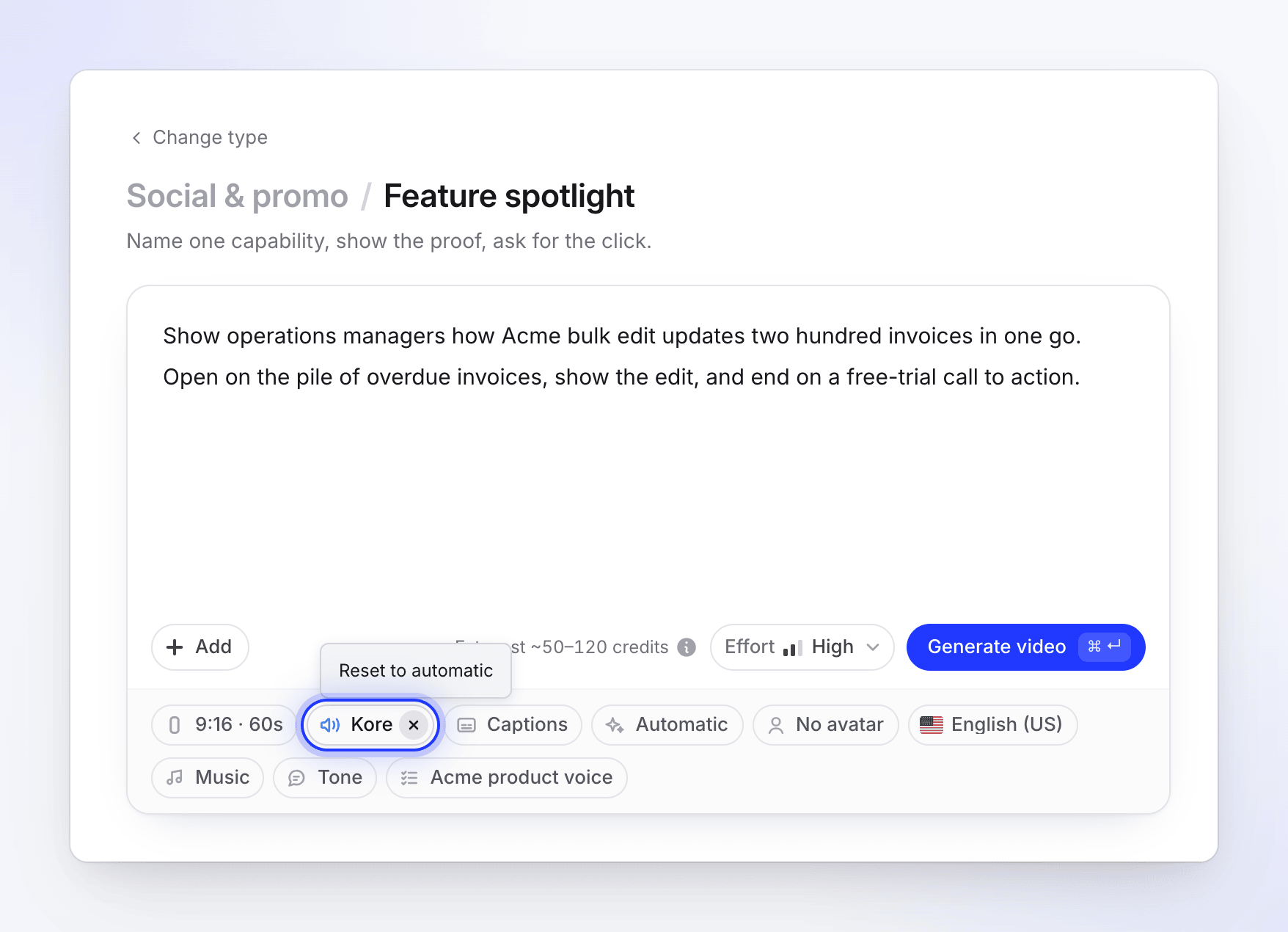
Task: Go back via Change type link
Action: point(199,137)
